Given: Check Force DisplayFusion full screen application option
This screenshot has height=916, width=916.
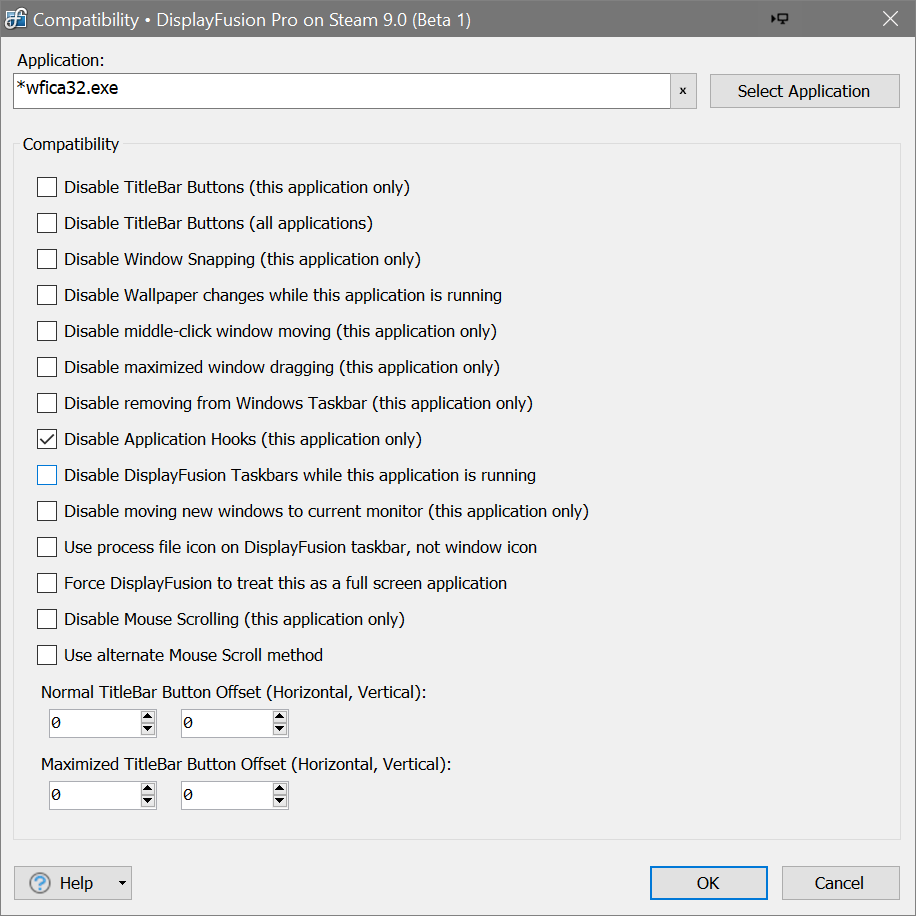Looking at the screenshot, I should pyautogui.click(x=47, y=583).
